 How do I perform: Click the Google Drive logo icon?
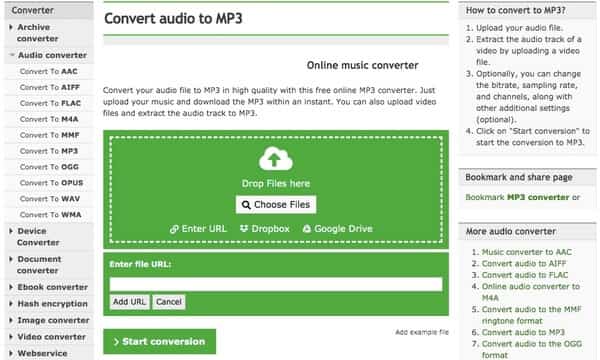pos(307,229)
